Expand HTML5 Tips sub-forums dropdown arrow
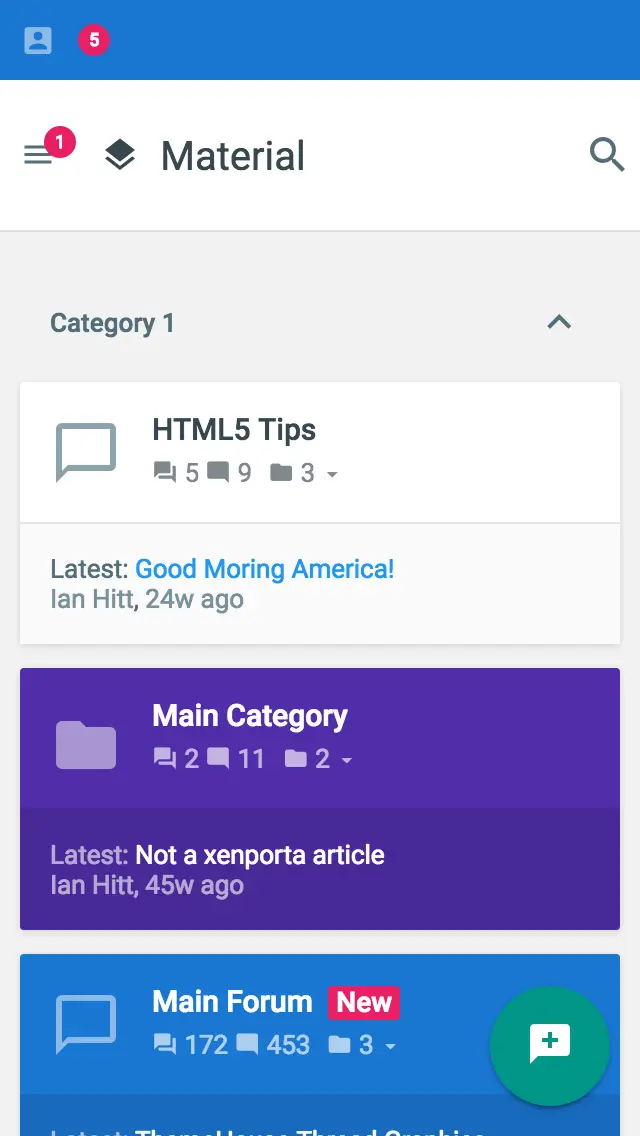This screenshot has width=640, height=1136. tap(332, 474)
